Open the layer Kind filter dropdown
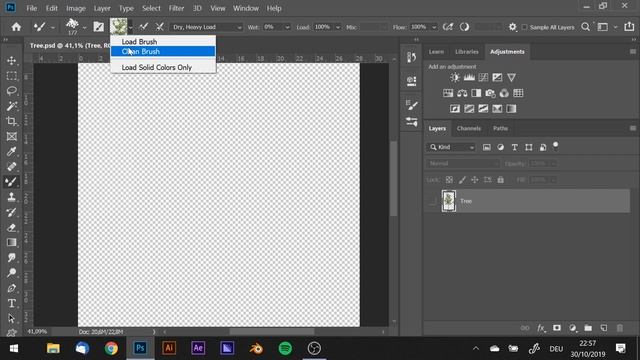Viewport: 640px width, 360px height. click(452, 147)
